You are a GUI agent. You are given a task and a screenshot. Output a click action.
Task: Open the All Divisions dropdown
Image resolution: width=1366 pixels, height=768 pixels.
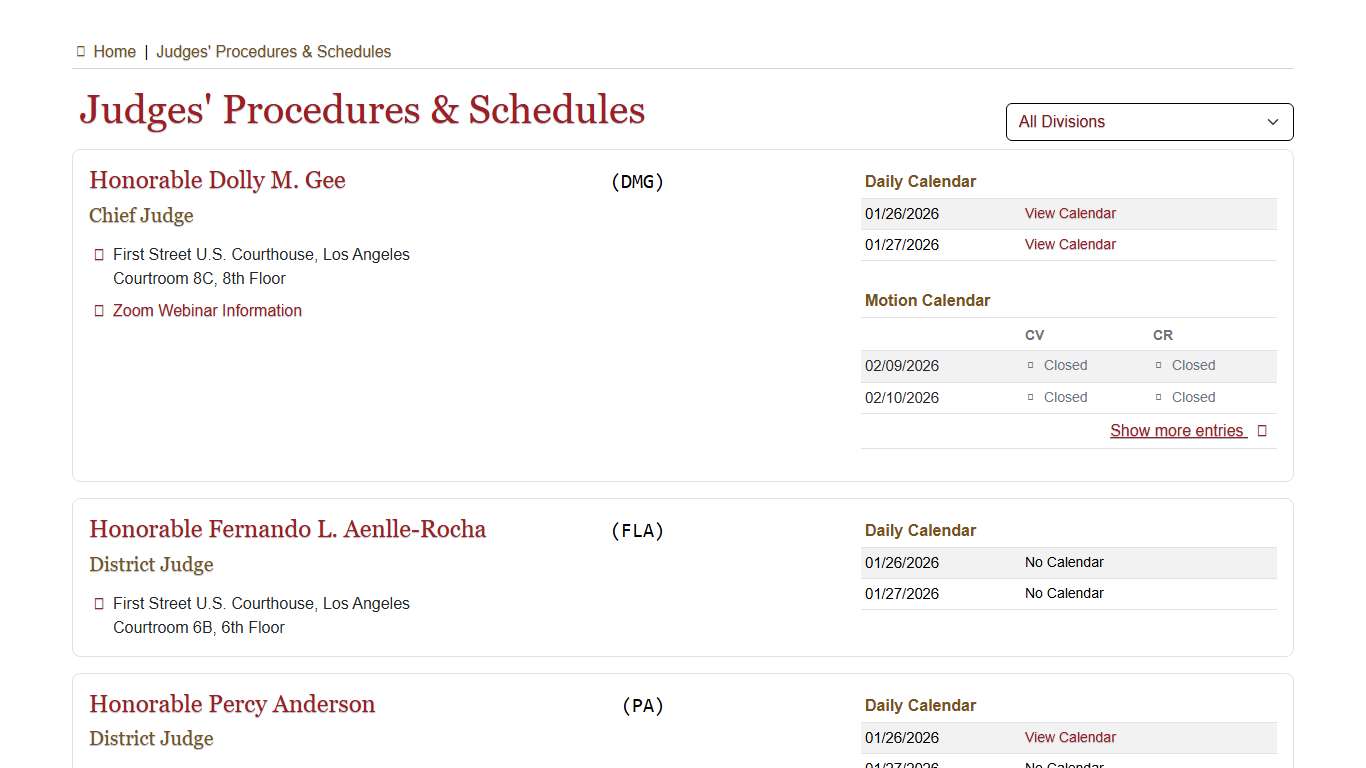pos(1149,122)
